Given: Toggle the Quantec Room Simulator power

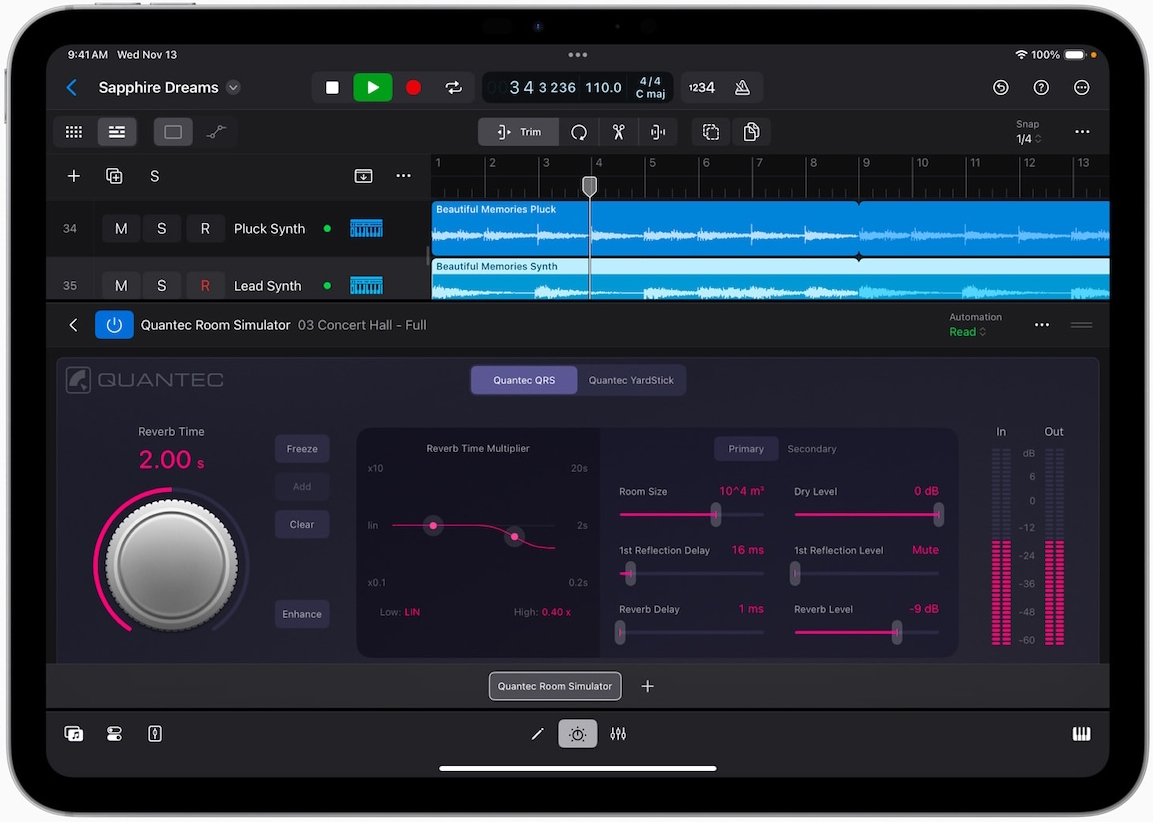Looking at the screenshot, I should 114,325.
